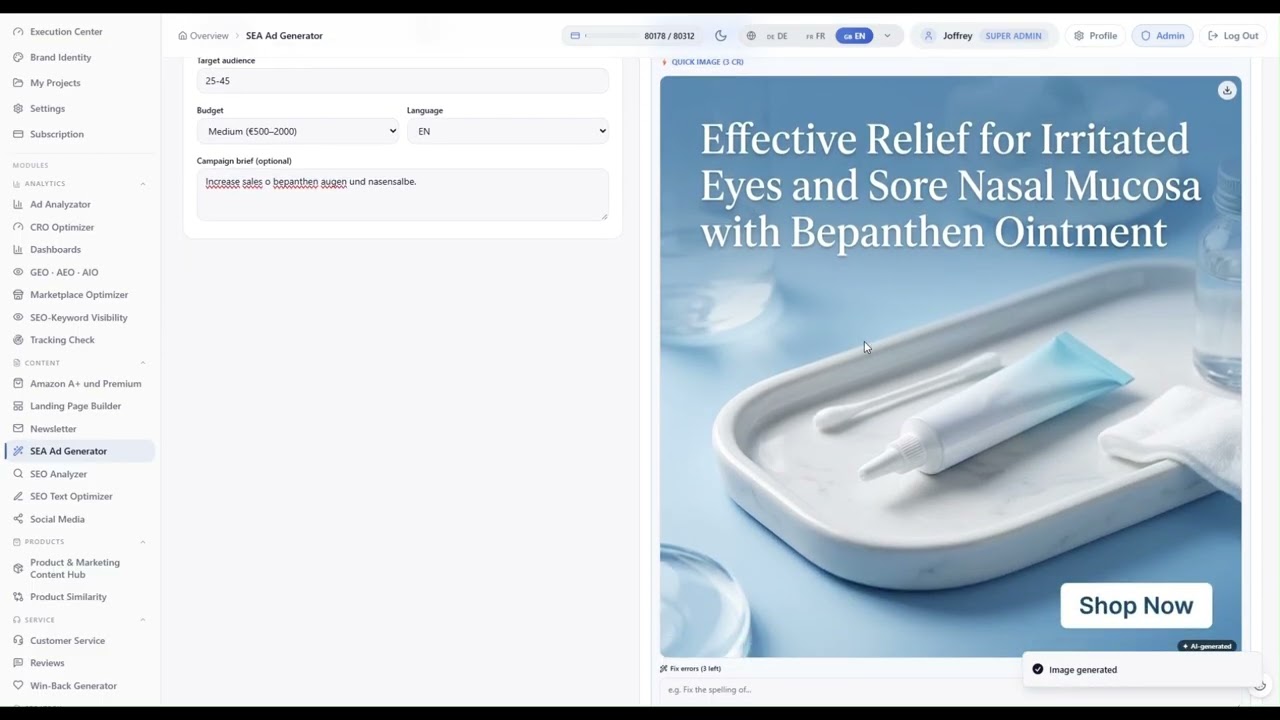
Task: Click the globe language icon
Action: tap(751, 36)
